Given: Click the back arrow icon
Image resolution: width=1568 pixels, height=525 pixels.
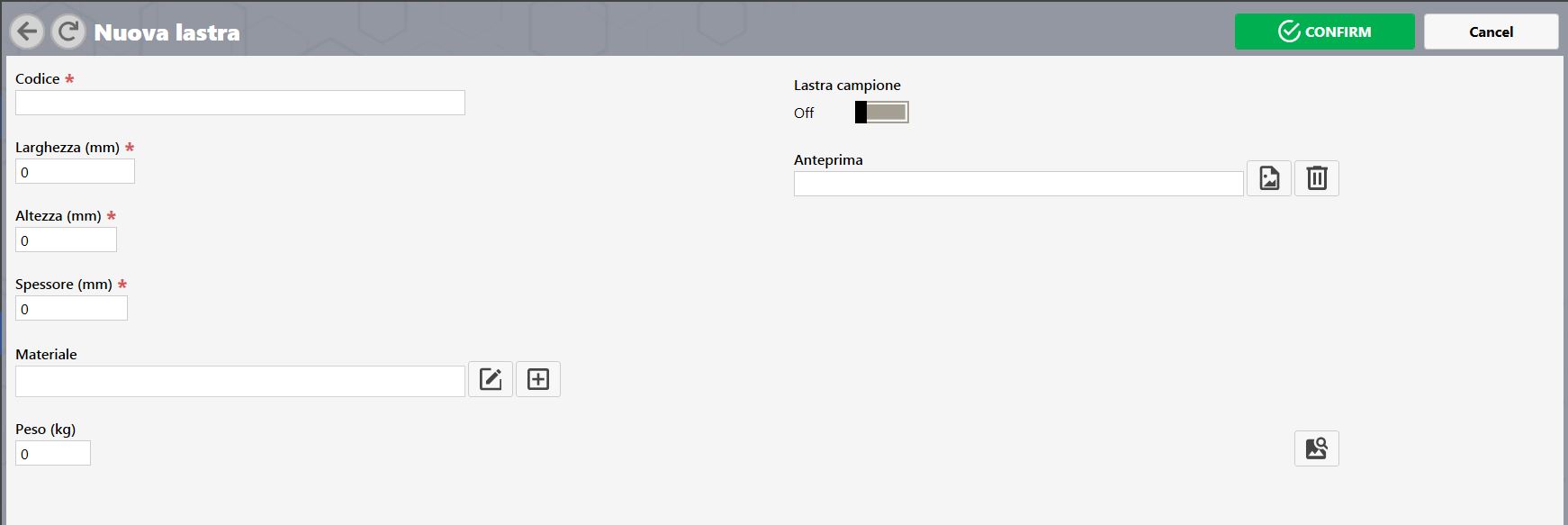Looking at the screenshot, I should 28,32.
